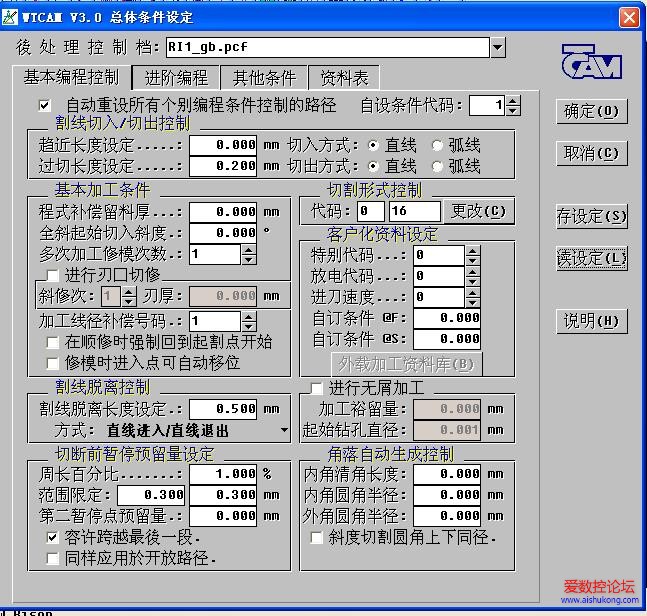Enable the 进行无屑加工 checkbox

(x=316, y=388)
